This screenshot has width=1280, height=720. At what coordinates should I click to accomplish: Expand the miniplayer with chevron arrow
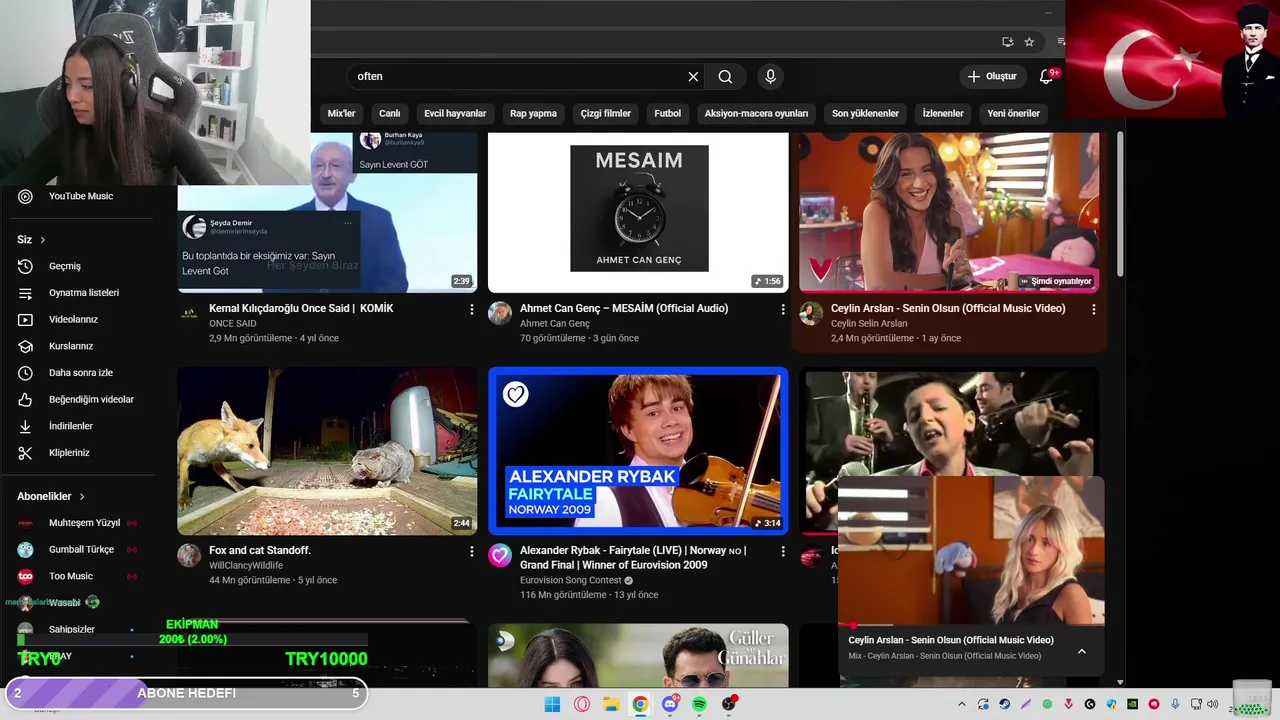coord(1081,651)
